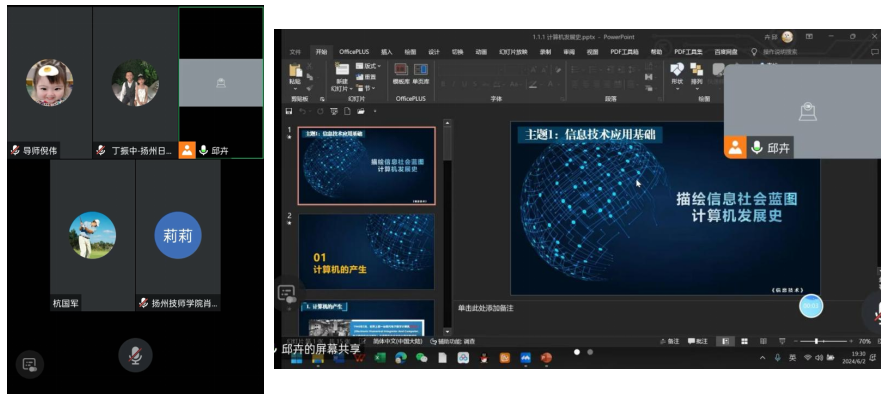The height and width of the screenshot is (402, 883).
Task: Open PowerPoint from the taskbar
Action: coord(546,358)
